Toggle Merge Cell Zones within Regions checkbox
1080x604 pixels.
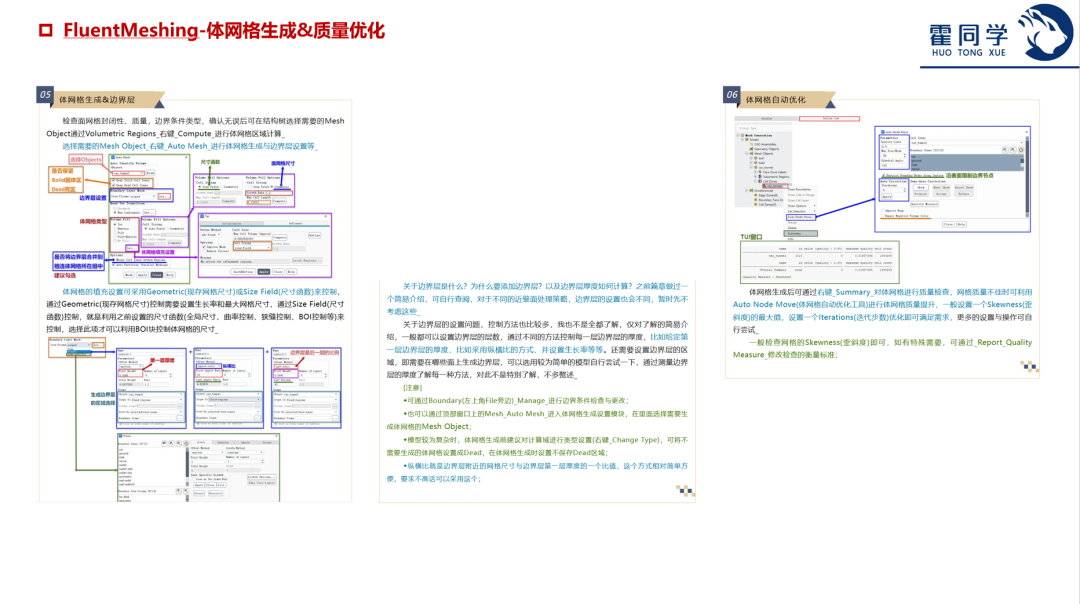[x=114, y=260]
